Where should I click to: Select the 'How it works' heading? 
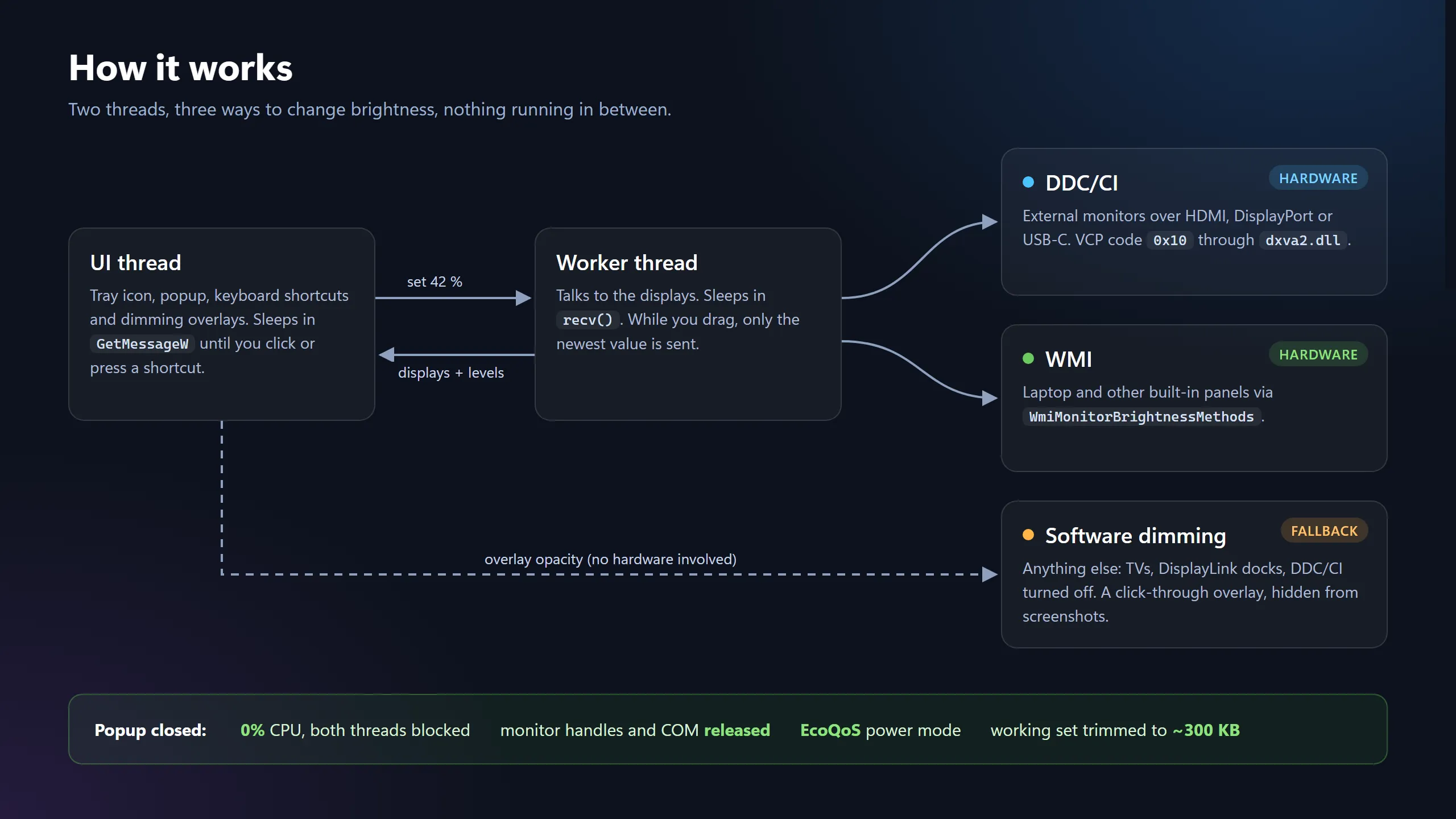181,68
